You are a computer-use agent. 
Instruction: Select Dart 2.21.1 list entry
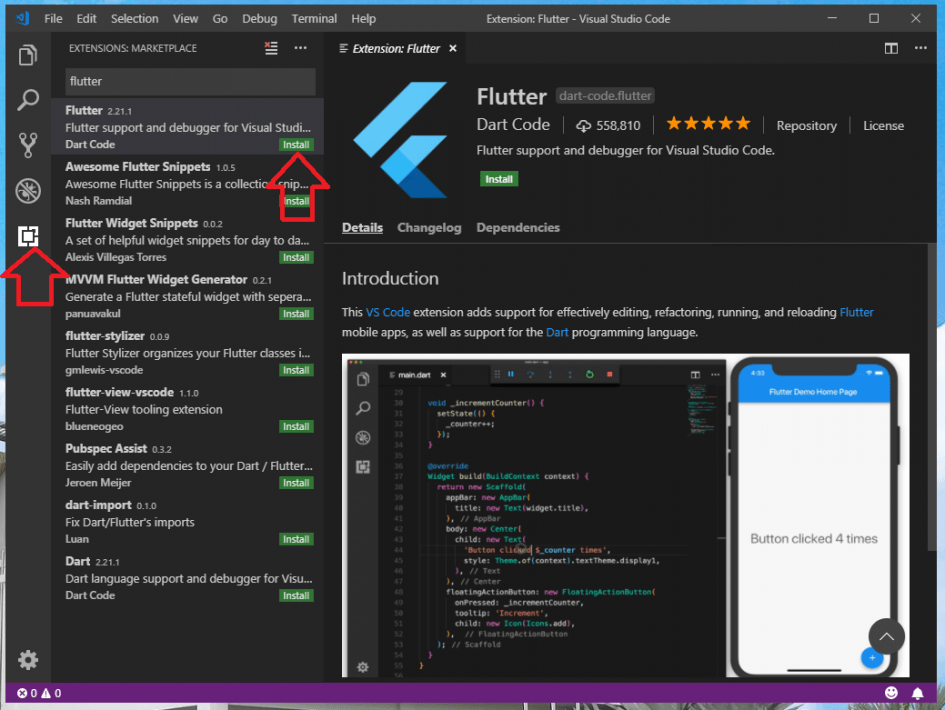click(188, 577)
